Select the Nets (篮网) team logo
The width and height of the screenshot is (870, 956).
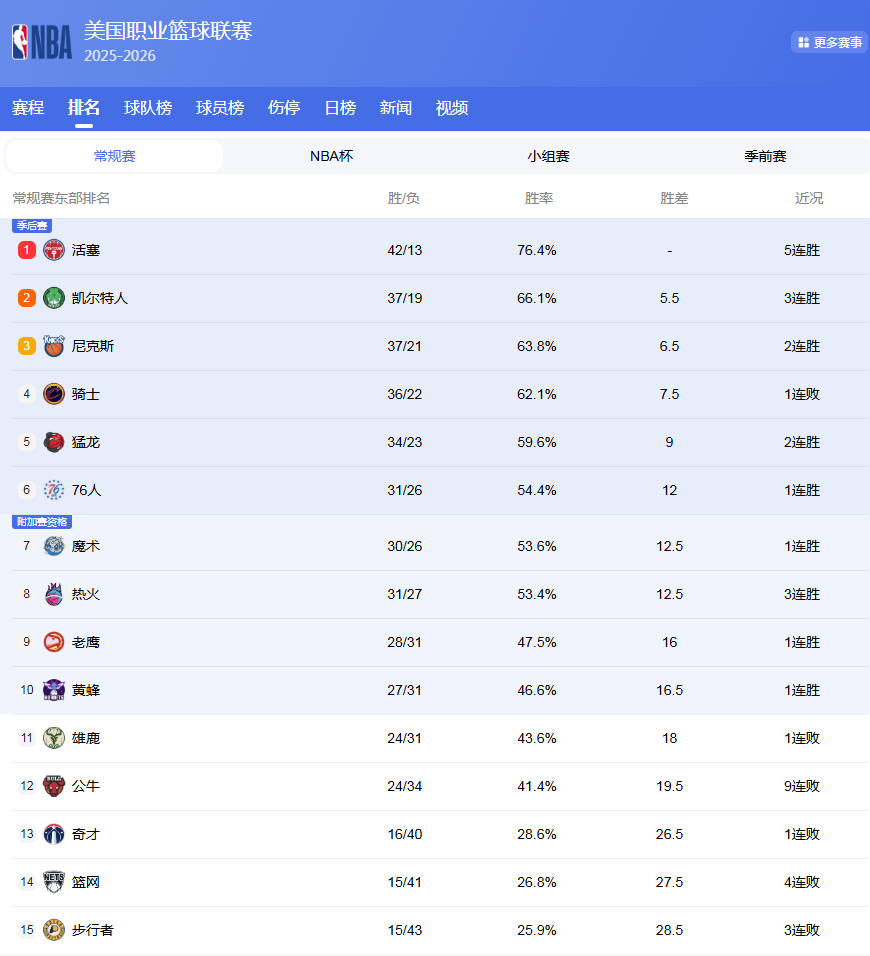(x=53, y=881)
